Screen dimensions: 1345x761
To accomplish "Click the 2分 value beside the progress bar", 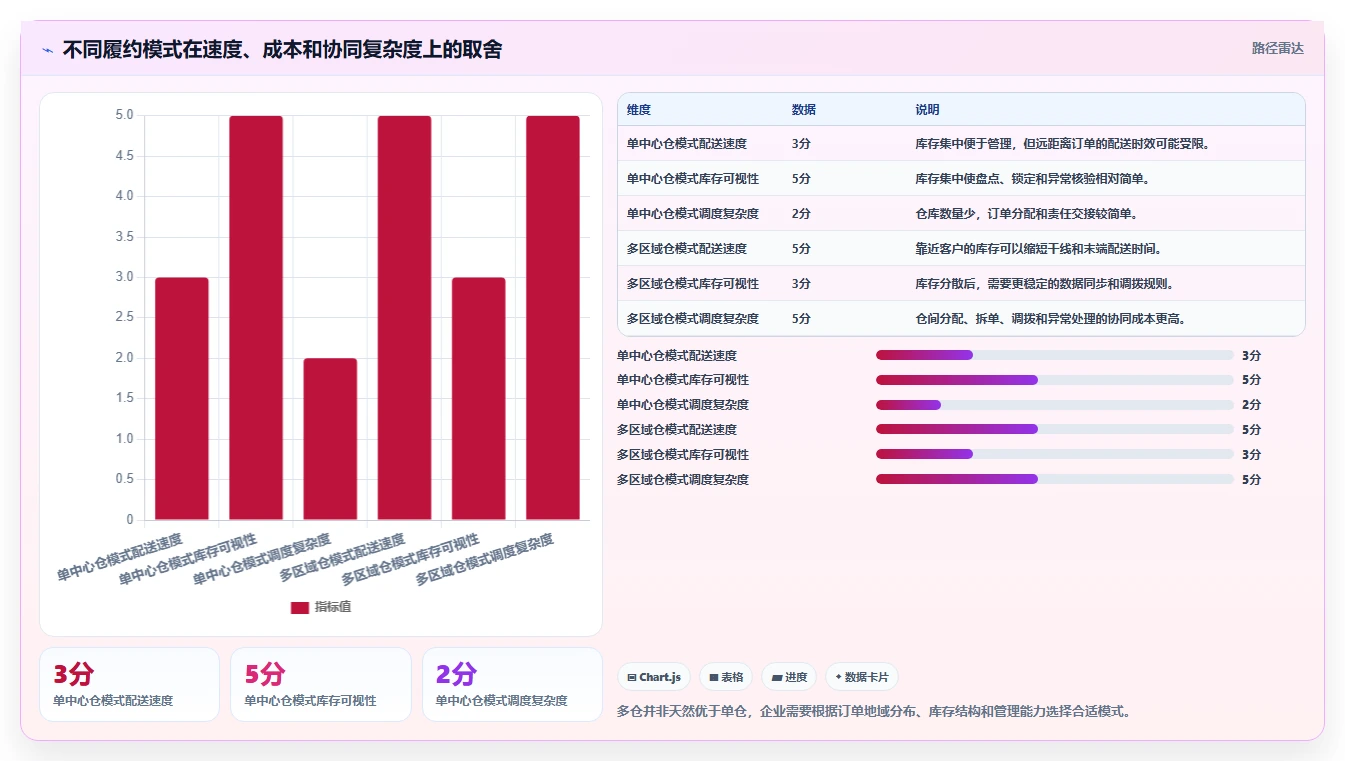I will [1251, 405].
